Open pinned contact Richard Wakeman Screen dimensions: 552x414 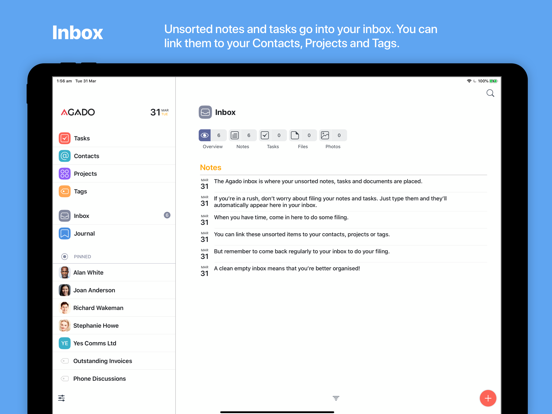114,308
